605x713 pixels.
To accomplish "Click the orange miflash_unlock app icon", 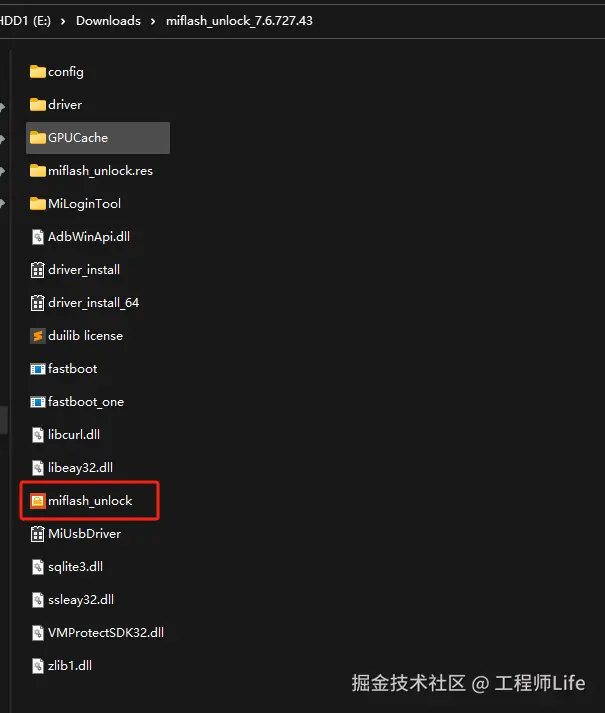I will coord(38,501).
